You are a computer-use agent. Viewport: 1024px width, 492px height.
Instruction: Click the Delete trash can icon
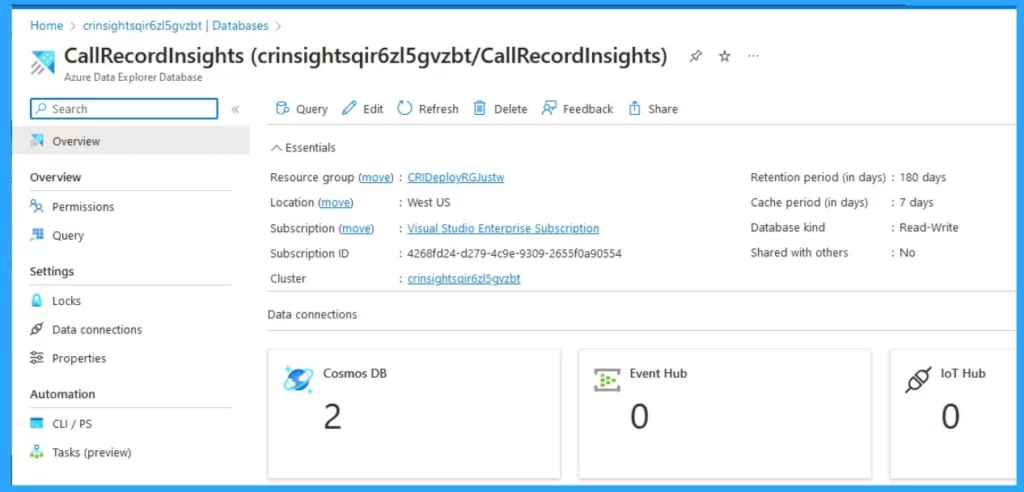480,108
